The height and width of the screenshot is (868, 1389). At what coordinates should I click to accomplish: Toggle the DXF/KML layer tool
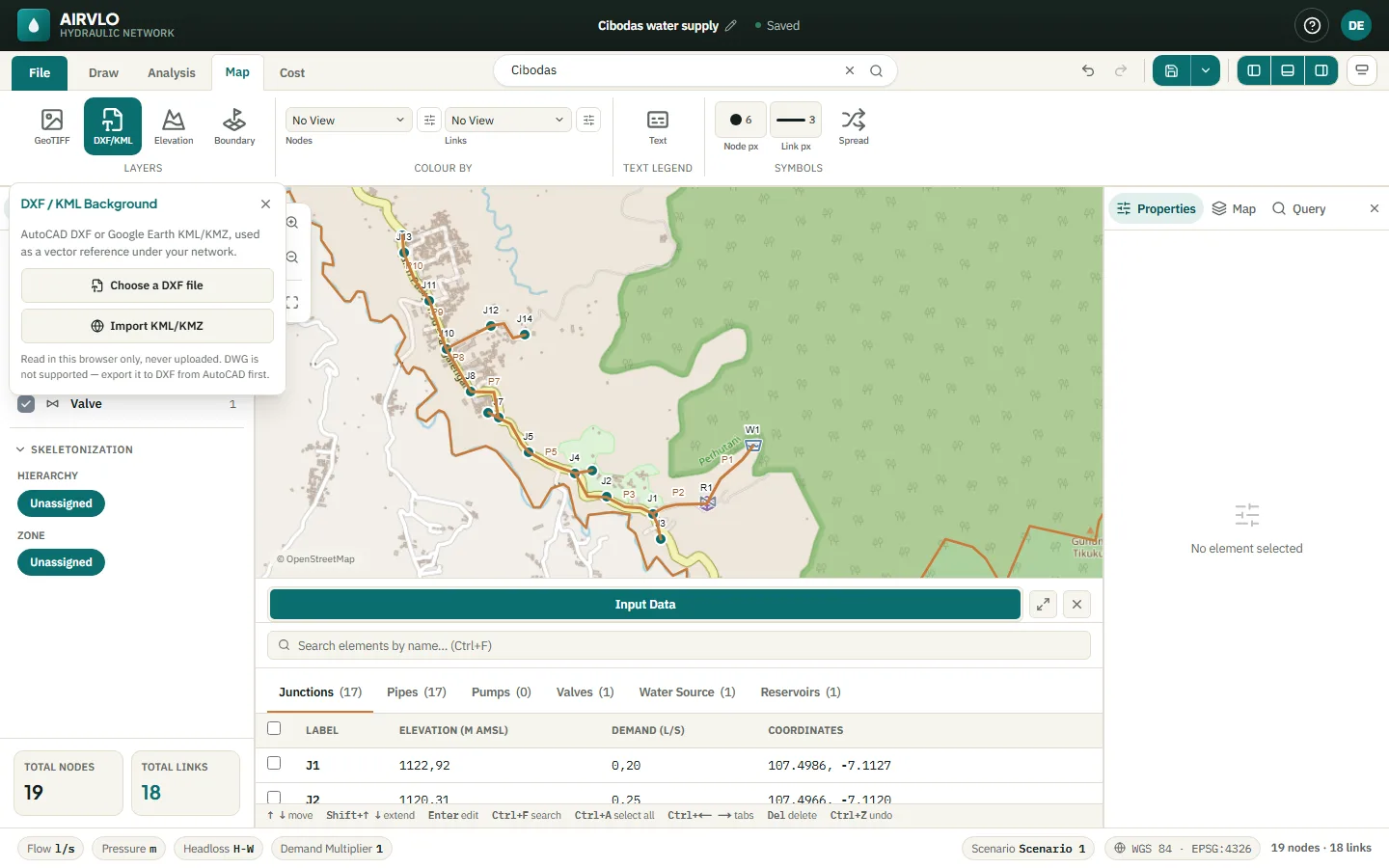[113, 126]
